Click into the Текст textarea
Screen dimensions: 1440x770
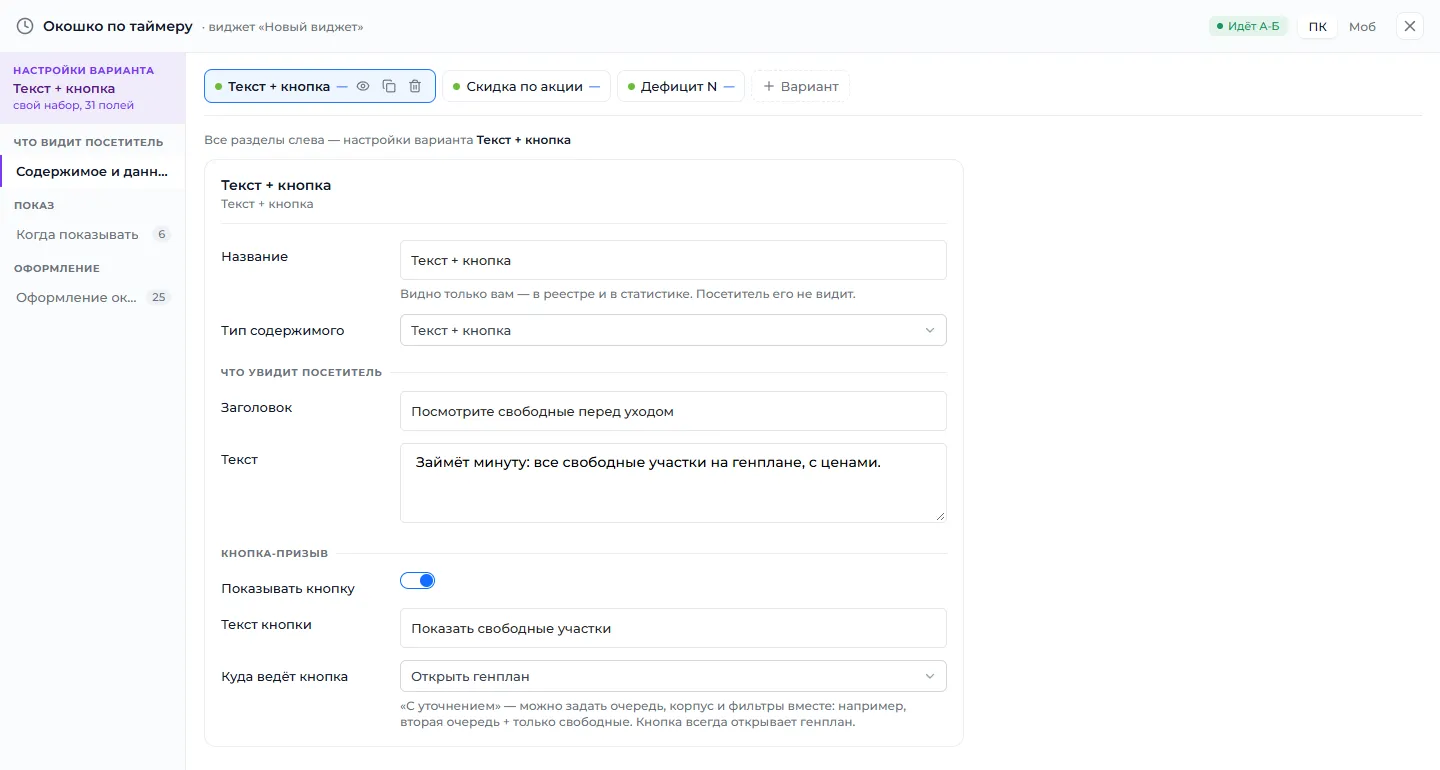pyautogui.click(x=673, y=483)
